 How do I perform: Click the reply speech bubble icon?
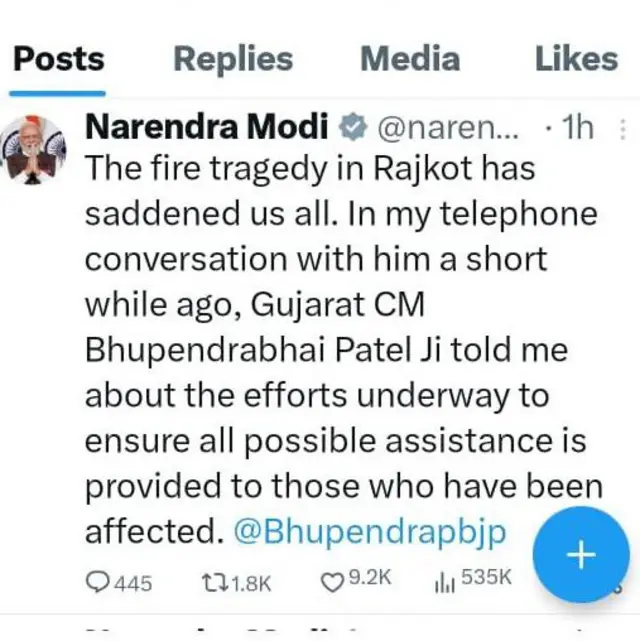[x=98, y=581]
